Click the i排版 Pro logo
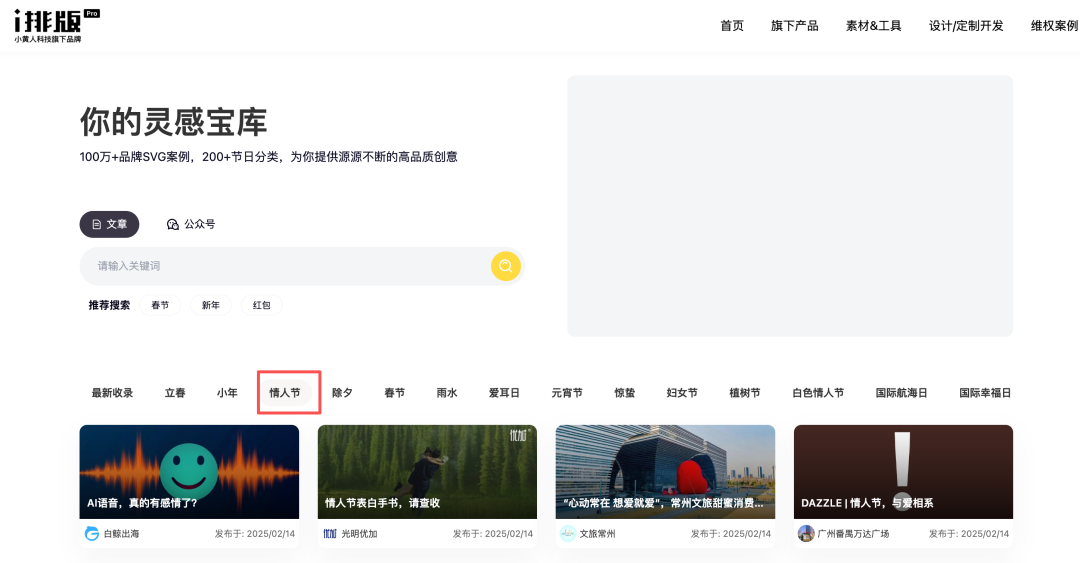 point(56,26)
